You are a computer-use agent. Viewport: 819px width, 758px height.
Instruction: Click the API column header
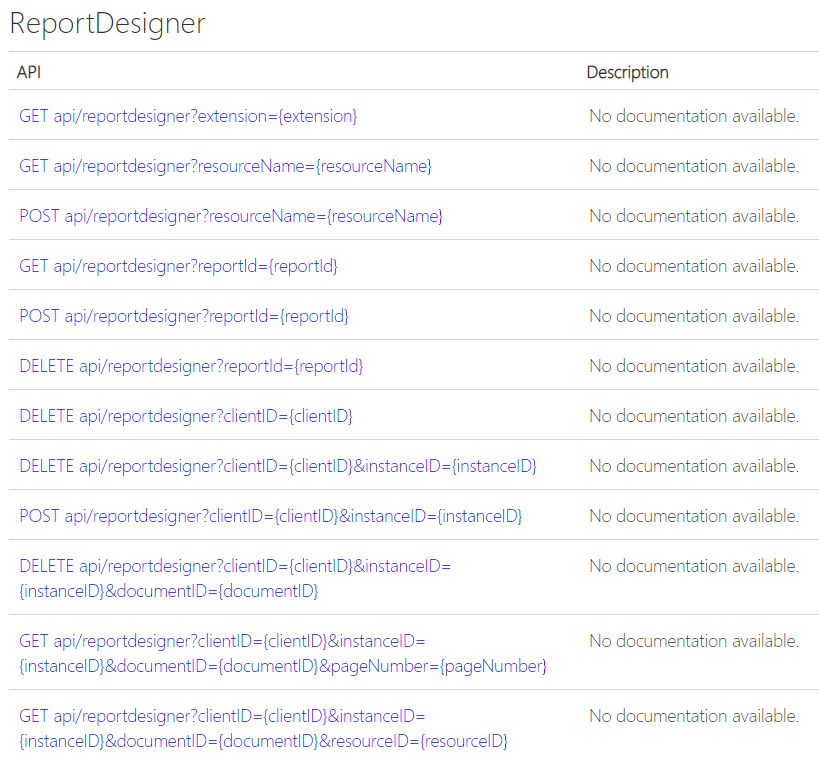tap(29, 72)
